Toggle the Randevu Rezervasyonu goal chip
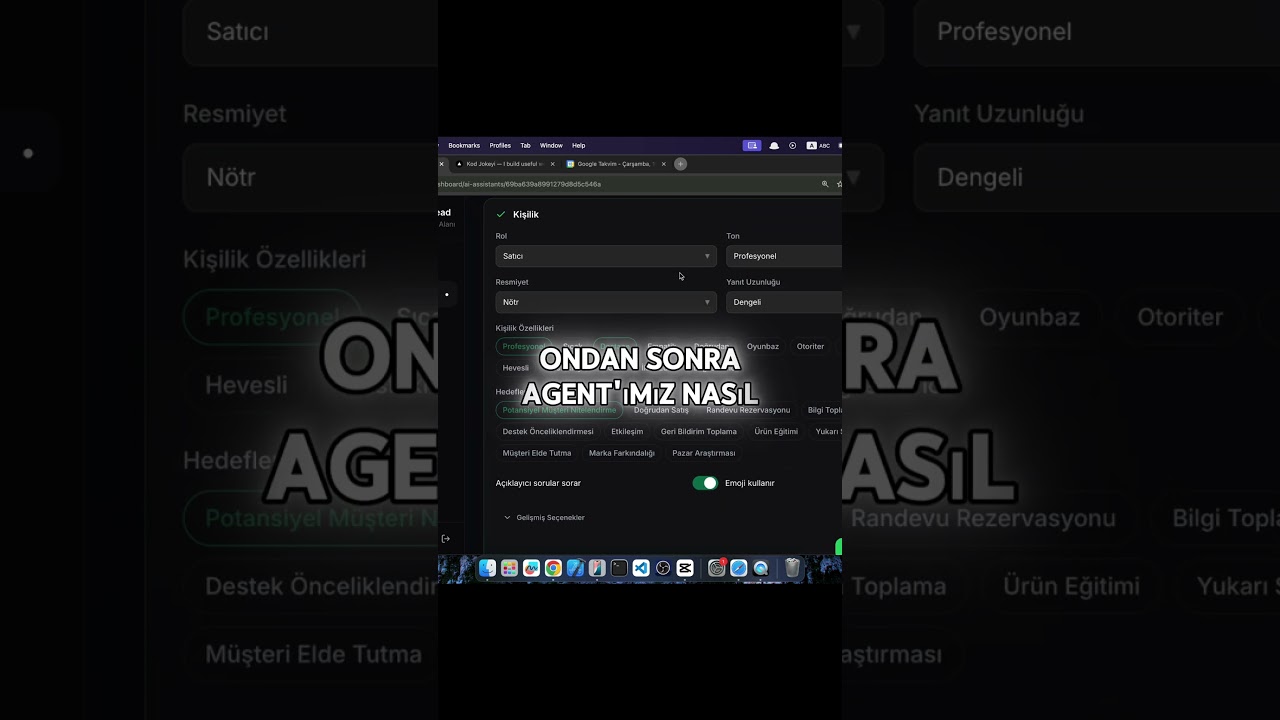Image resolution: width=1280 pixels, height=720 pixels. coord(748,410)
